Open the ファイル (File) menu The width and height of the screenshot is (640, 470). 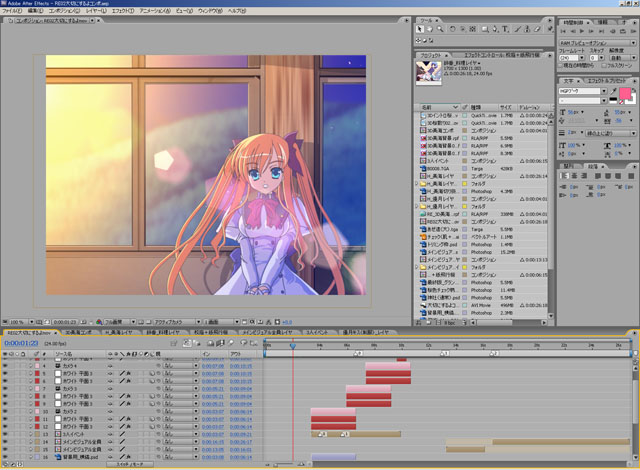click(12, 11)
